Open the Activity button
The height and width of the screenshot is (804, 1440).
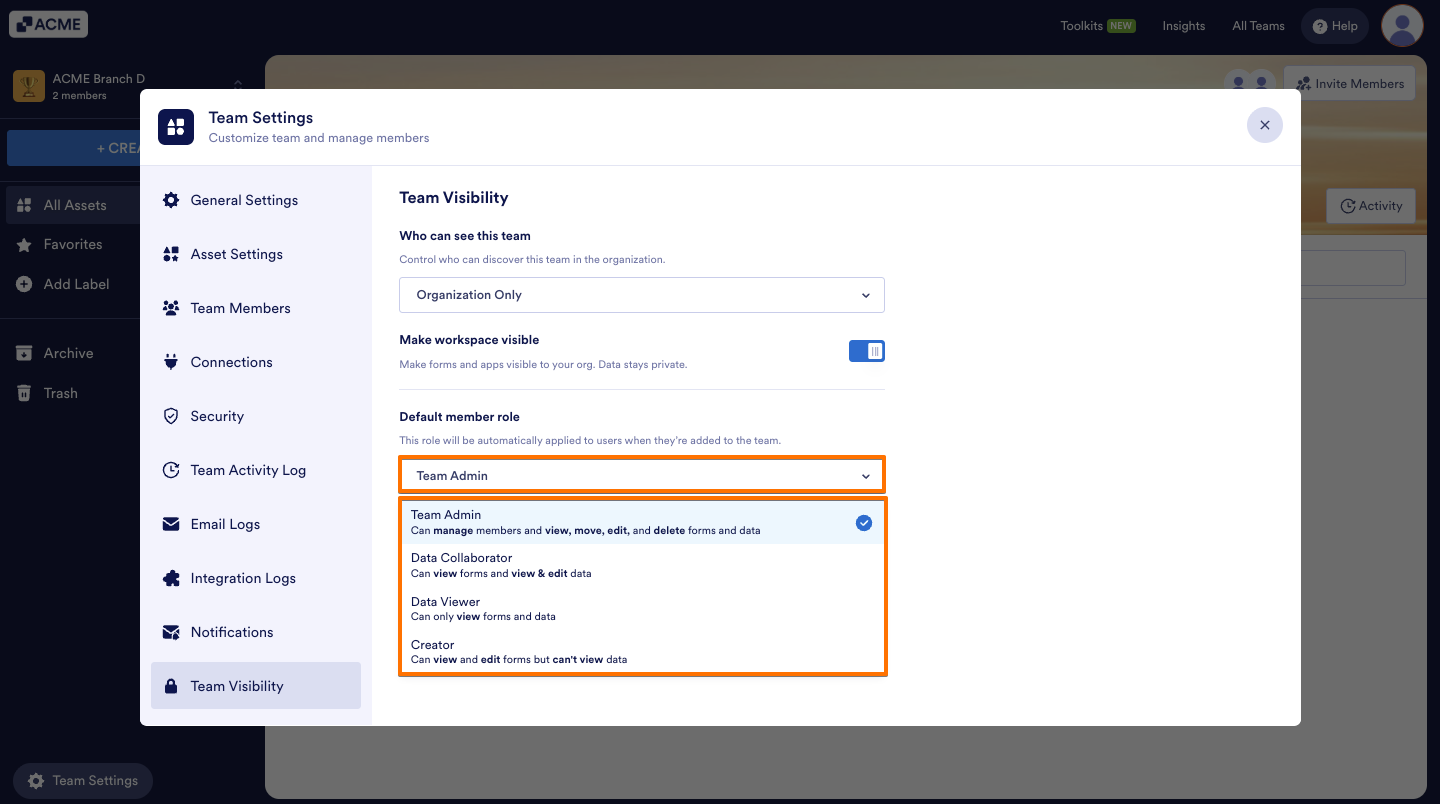click(x=1371, y=206)
